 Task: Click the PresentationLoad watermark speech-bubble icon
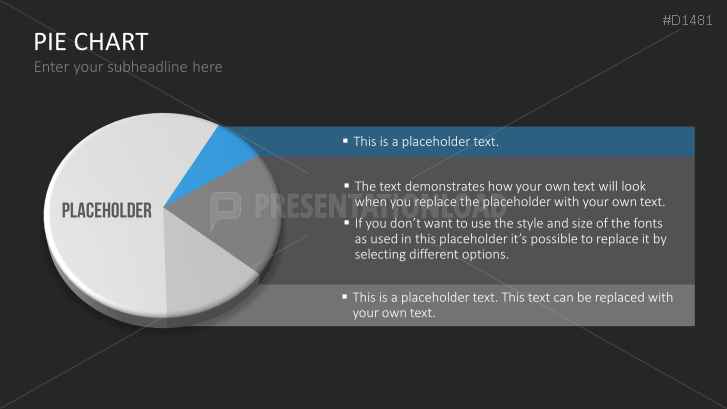[x=226, y=206]
